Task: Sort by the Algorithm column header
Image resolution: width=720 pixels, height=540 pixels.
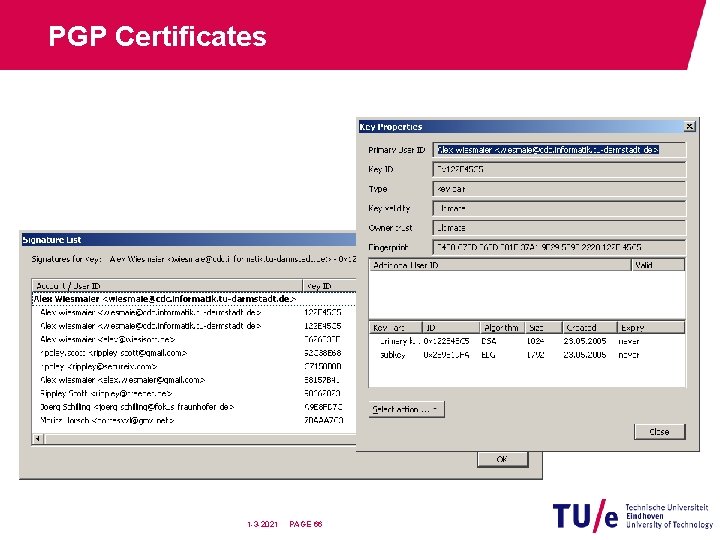Action: point(502,328)
